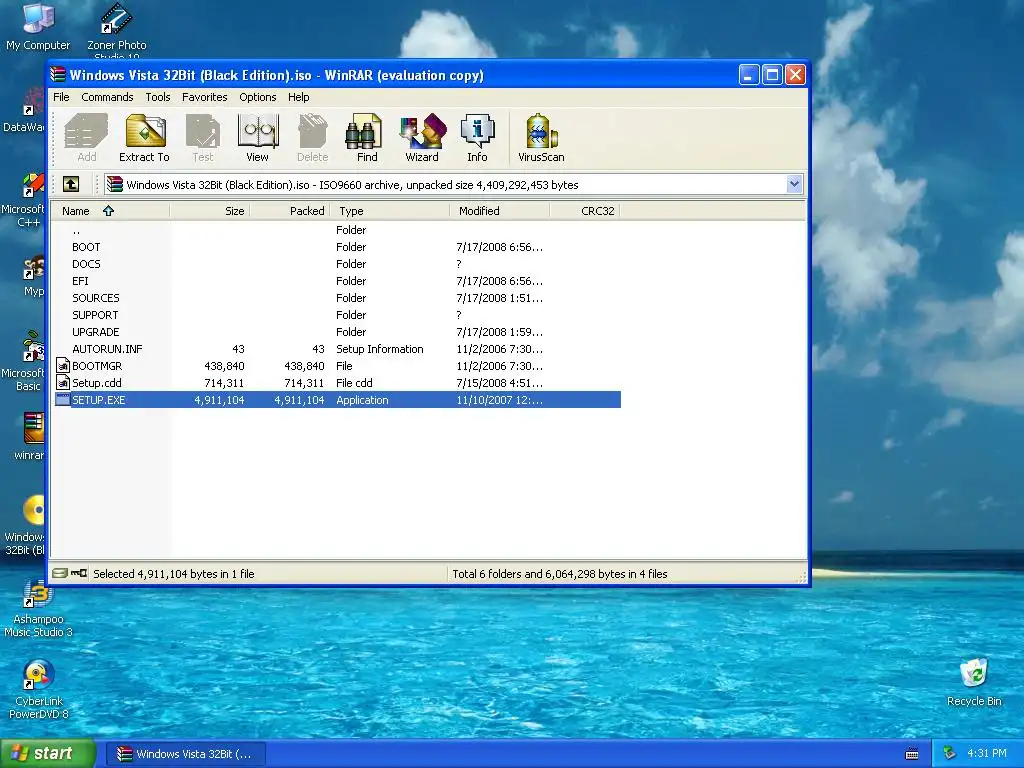The image size is (1024, 768).
Task: Launch the Wizard tool
Action: (x=422, y=138)
